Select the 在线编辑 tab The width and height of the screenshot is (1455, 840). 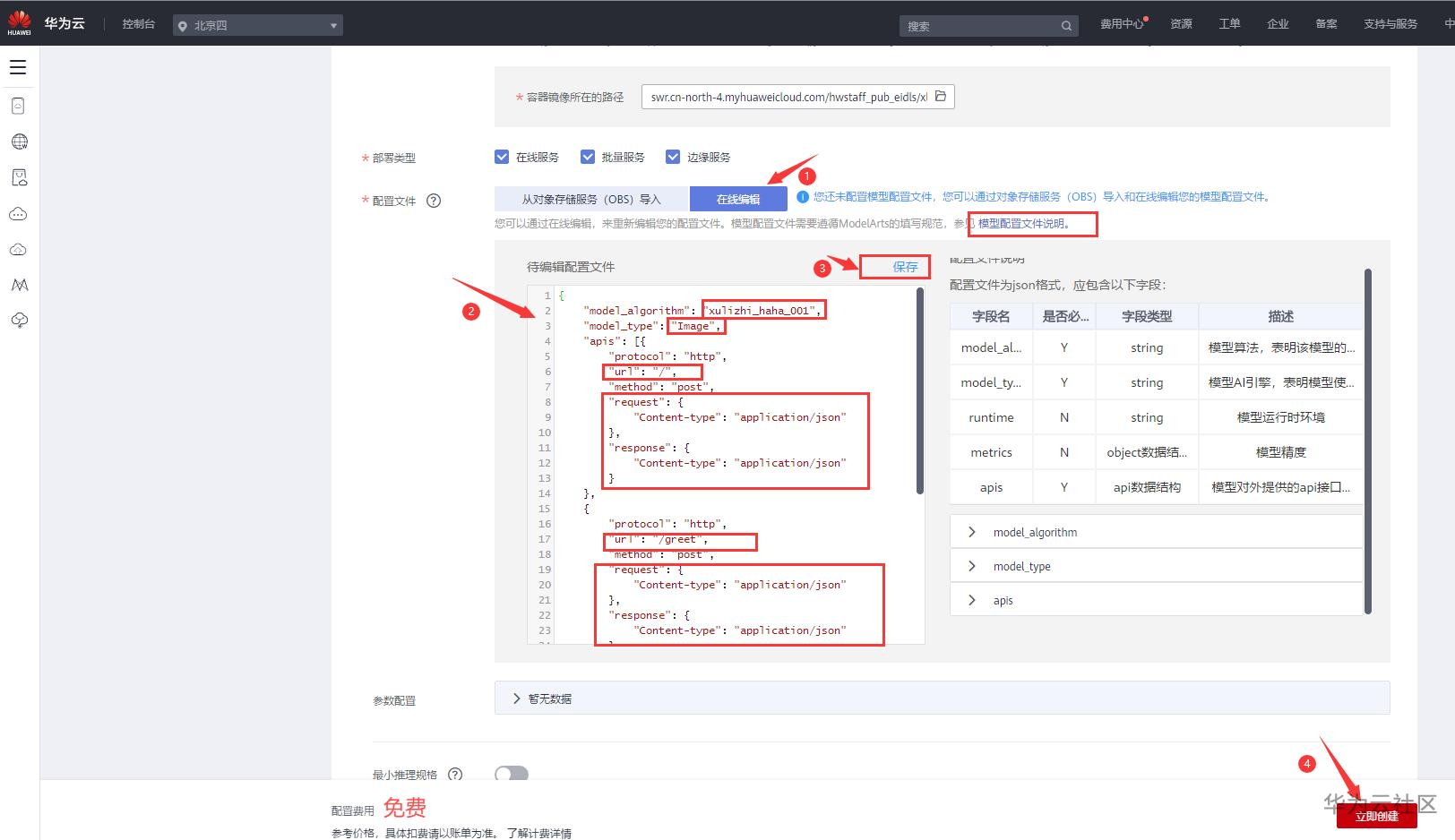point(738,199)
